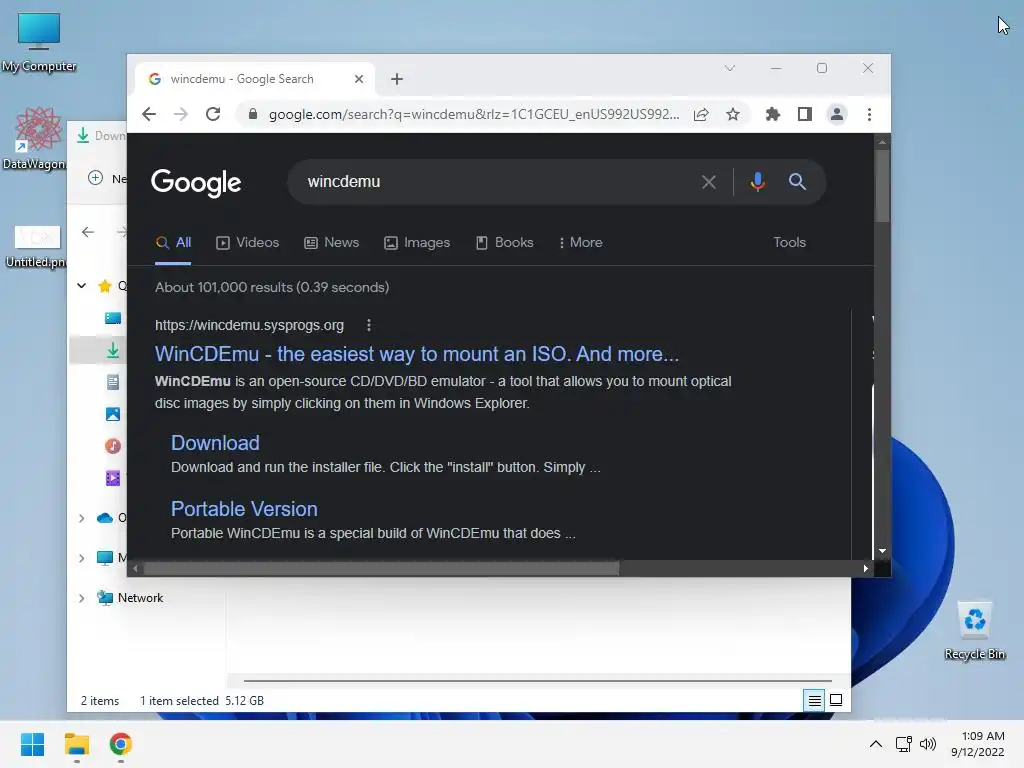Viewport: 1024px width, 768px height.
Task: Open Windows Start menu
Action: point(32,744)
